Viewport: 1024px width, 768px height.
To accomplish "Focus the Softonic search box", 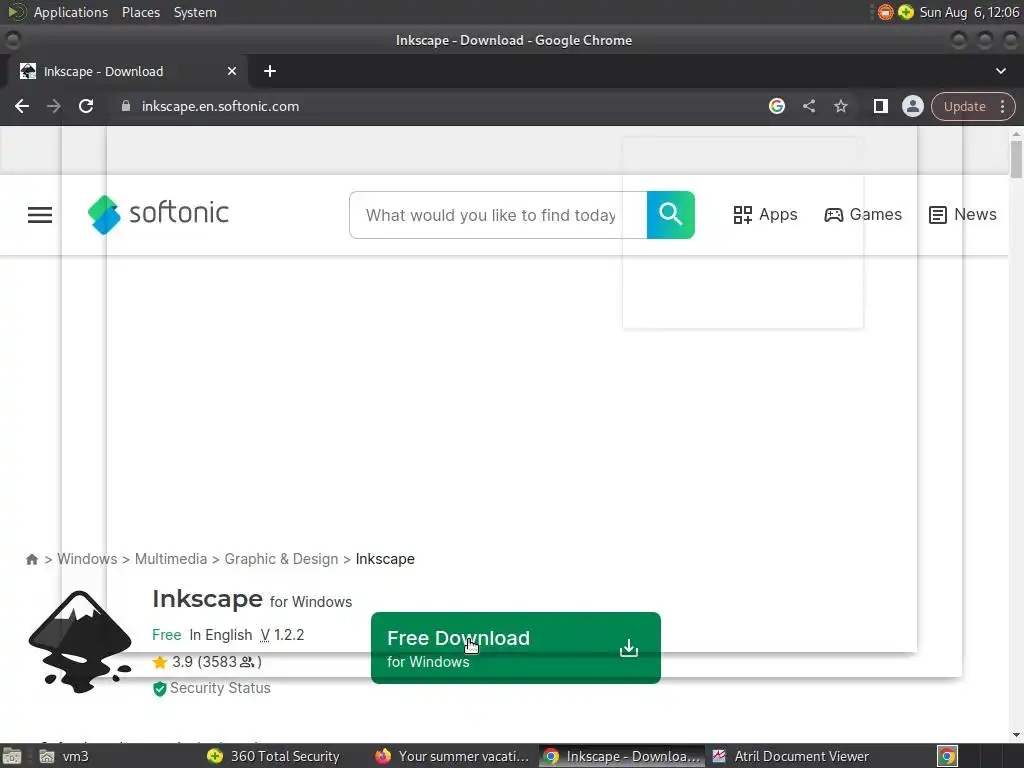I will click(x=498, y=215).
